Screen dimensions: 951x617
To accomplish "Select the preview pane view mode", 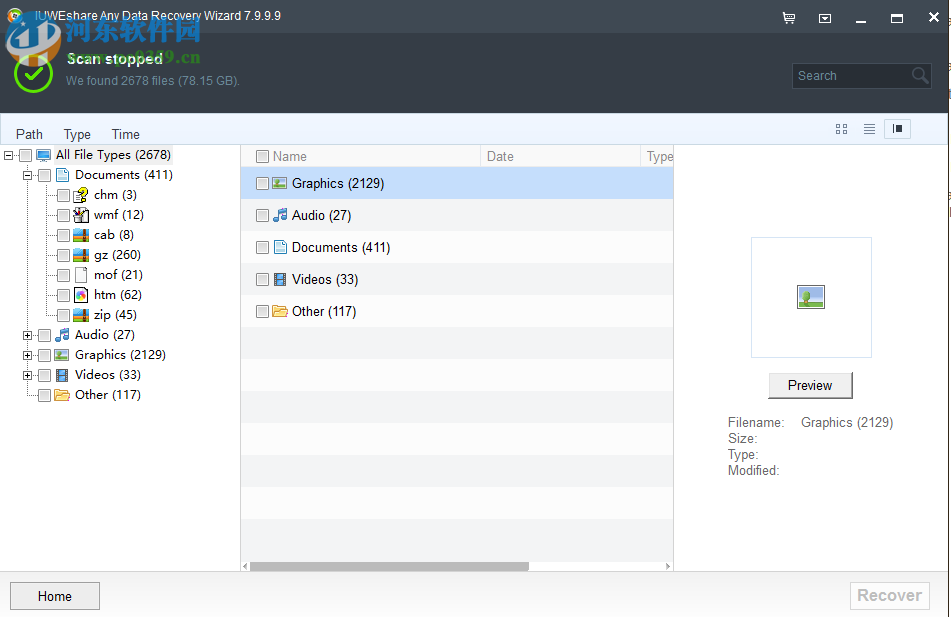I will (897, 128).
